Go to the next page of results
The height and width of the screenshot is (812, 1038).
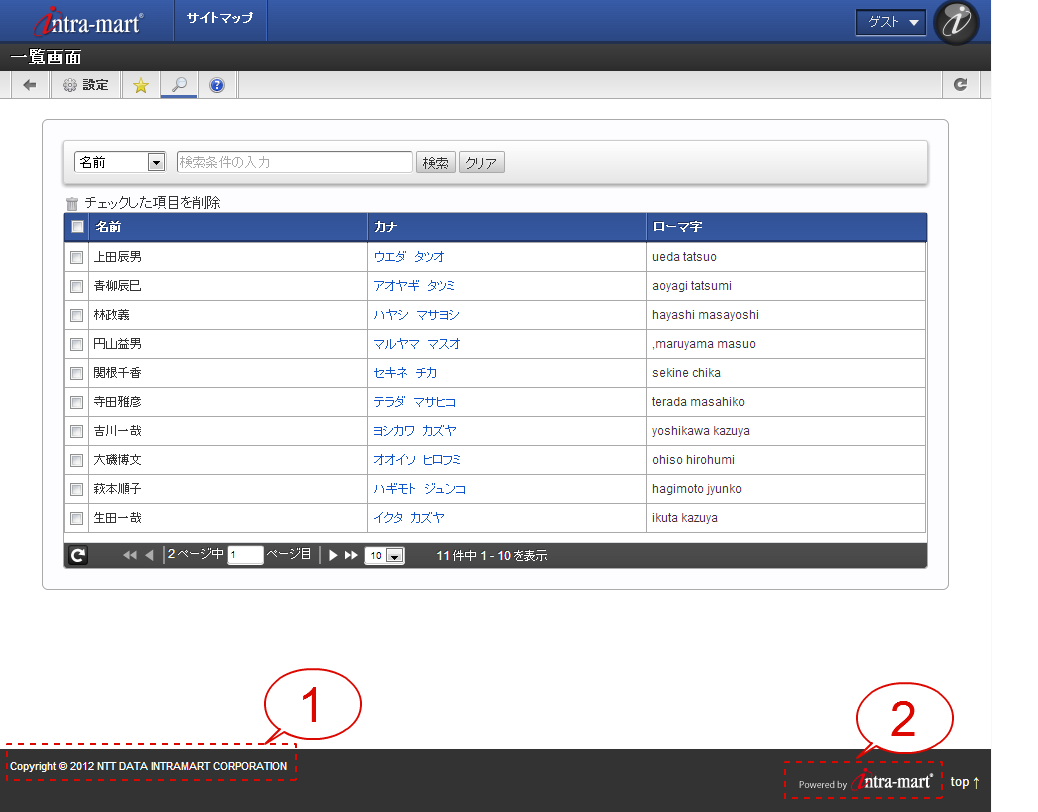pos(333,556)
